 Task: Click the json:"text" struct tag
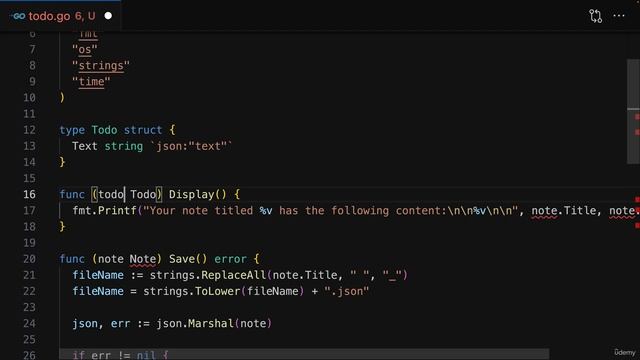pyautogui.click(x=191, y=146)
